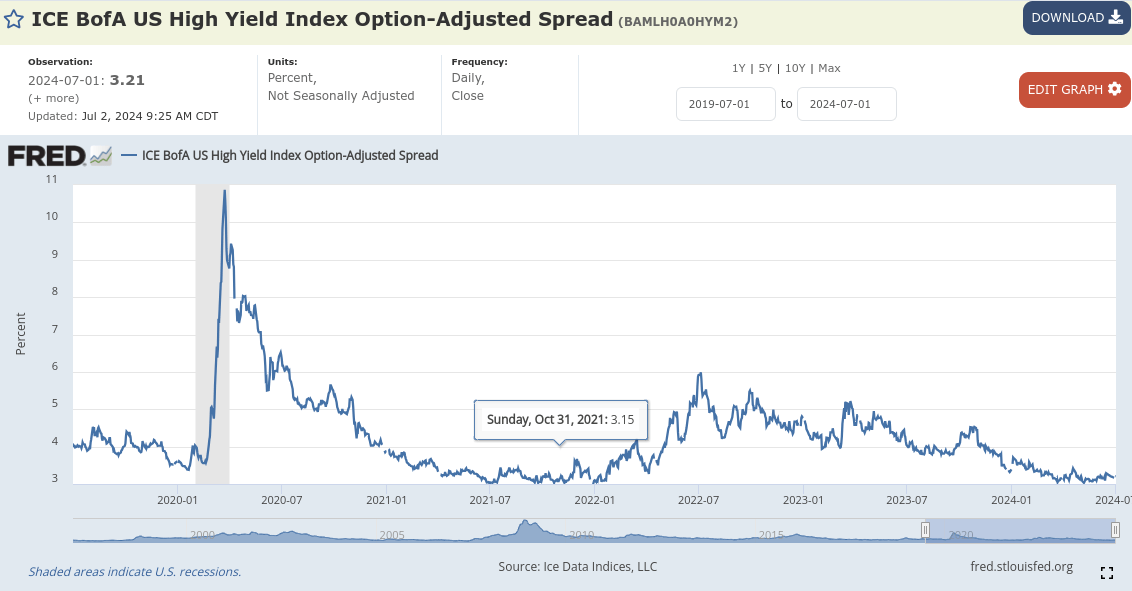1132x591 pixels.
Task: Click the download arrow icon on DOWNLOAD button
Action: pos(1117,17)
